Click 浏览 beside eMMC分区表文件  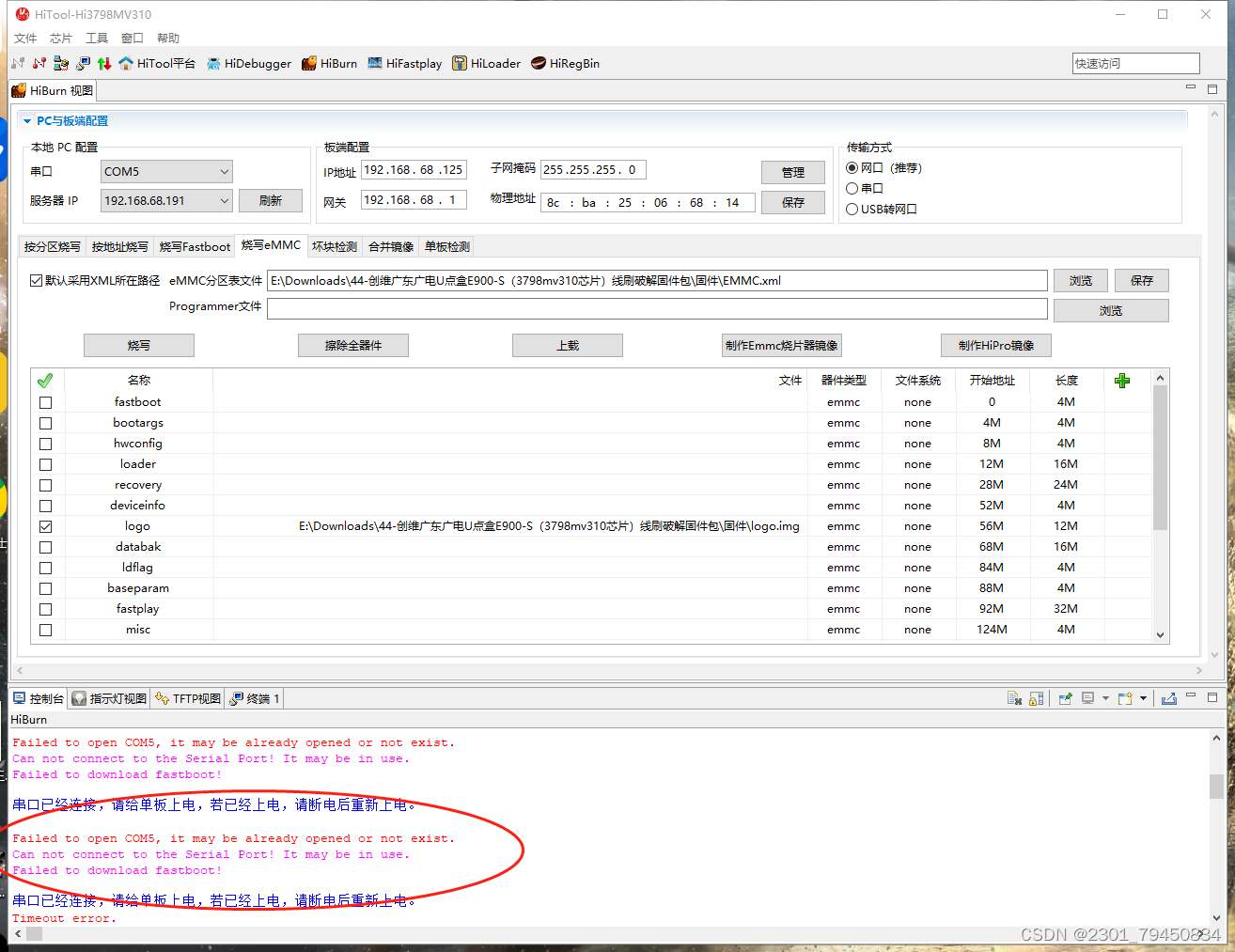coord(1081,280)
